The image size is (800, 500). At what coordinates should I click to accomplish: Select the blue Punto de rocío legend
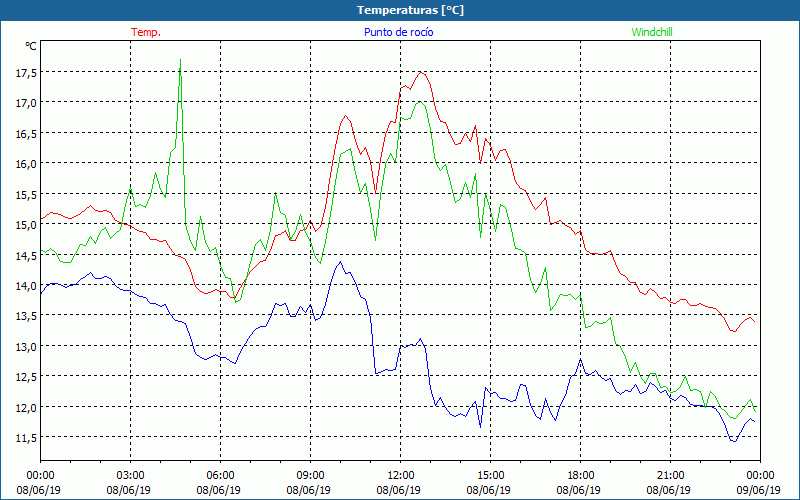tap(398, 32)
